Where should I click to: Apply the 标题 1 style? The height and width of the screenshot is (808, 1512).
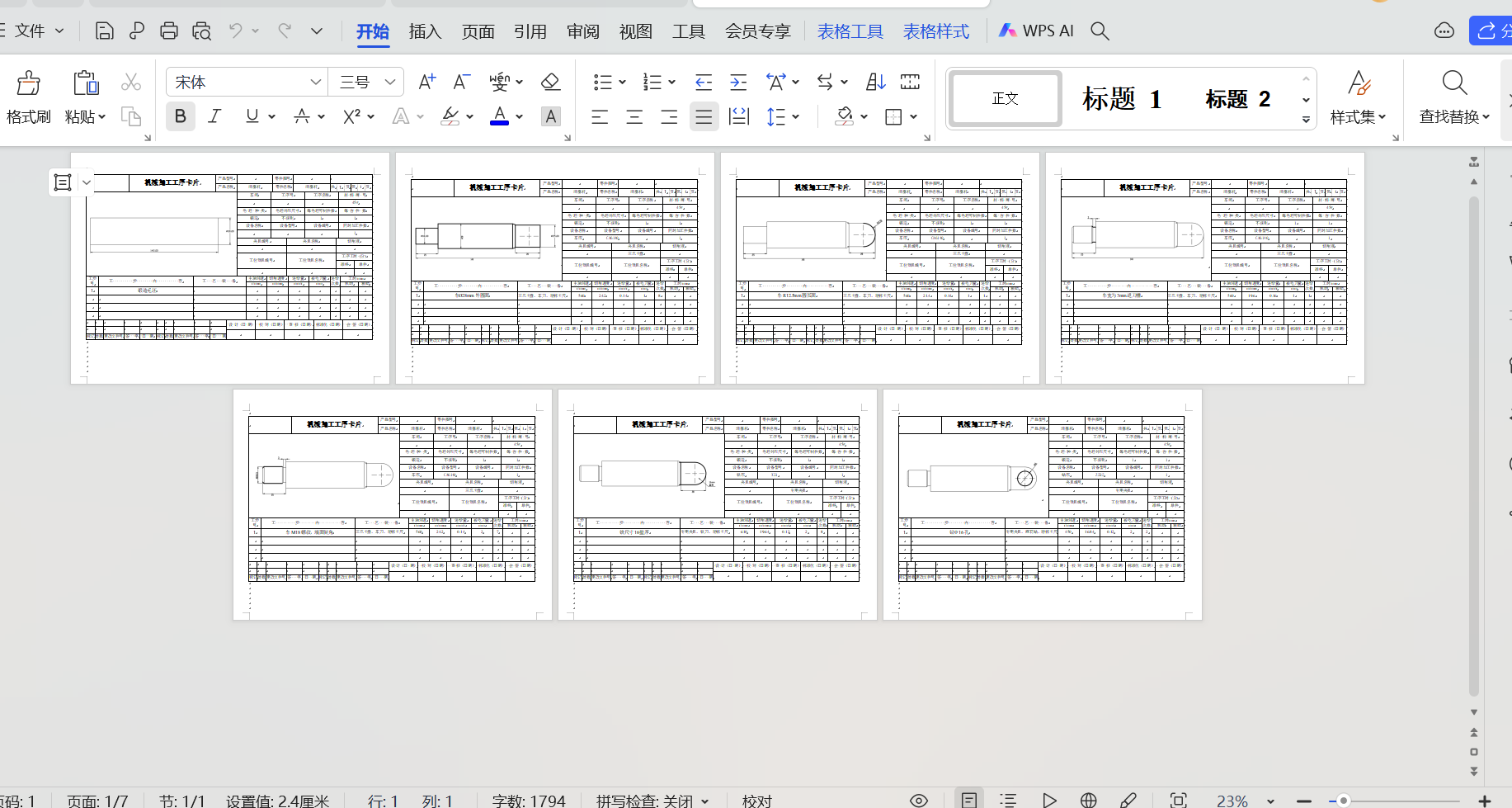(1122, 99)
